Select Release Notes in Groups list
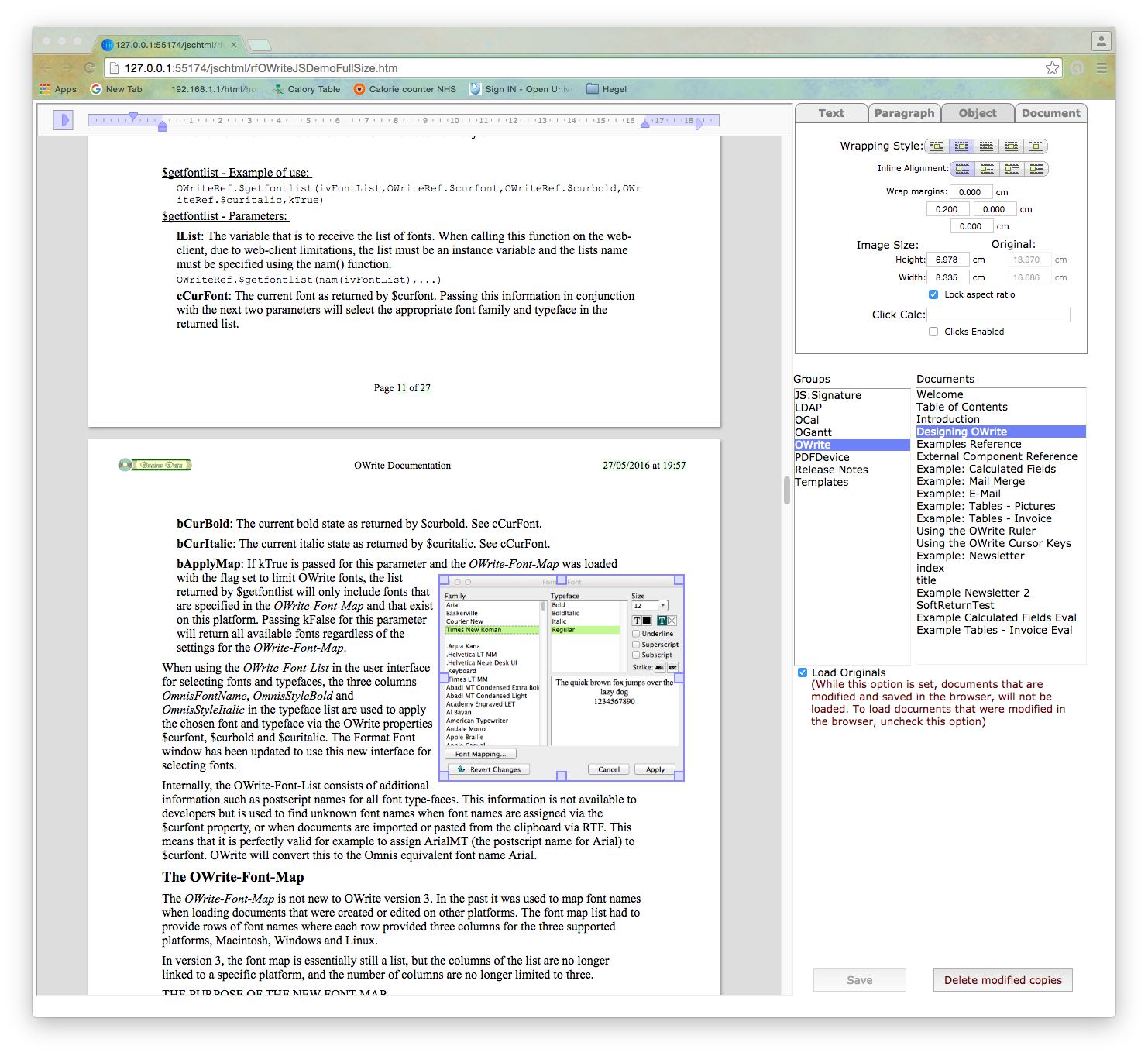The width and height of the screenshot is (1148, 1056). click(852, 470)
